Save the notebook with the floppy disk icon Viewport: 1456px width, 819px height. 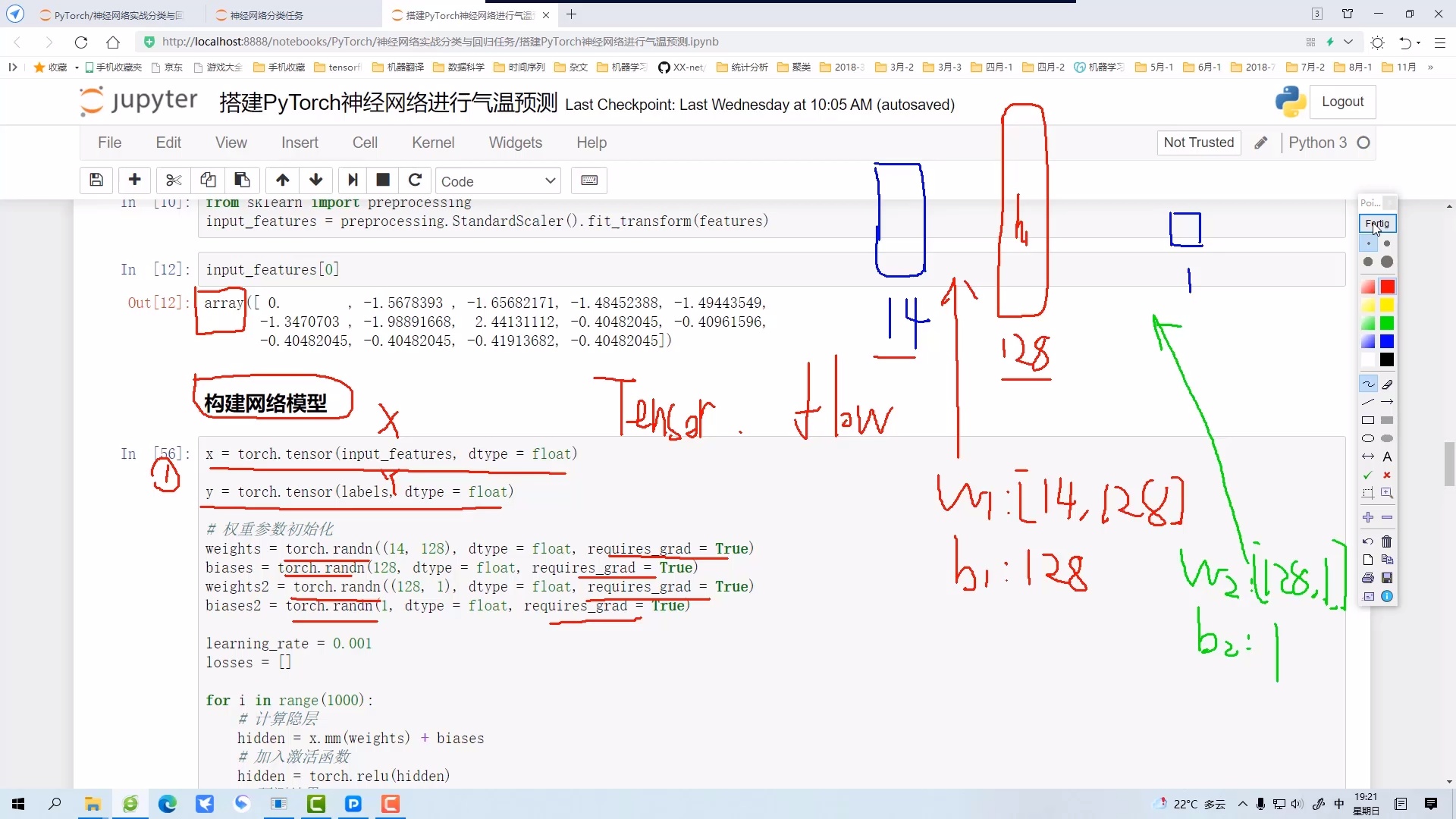click(96, 180)
